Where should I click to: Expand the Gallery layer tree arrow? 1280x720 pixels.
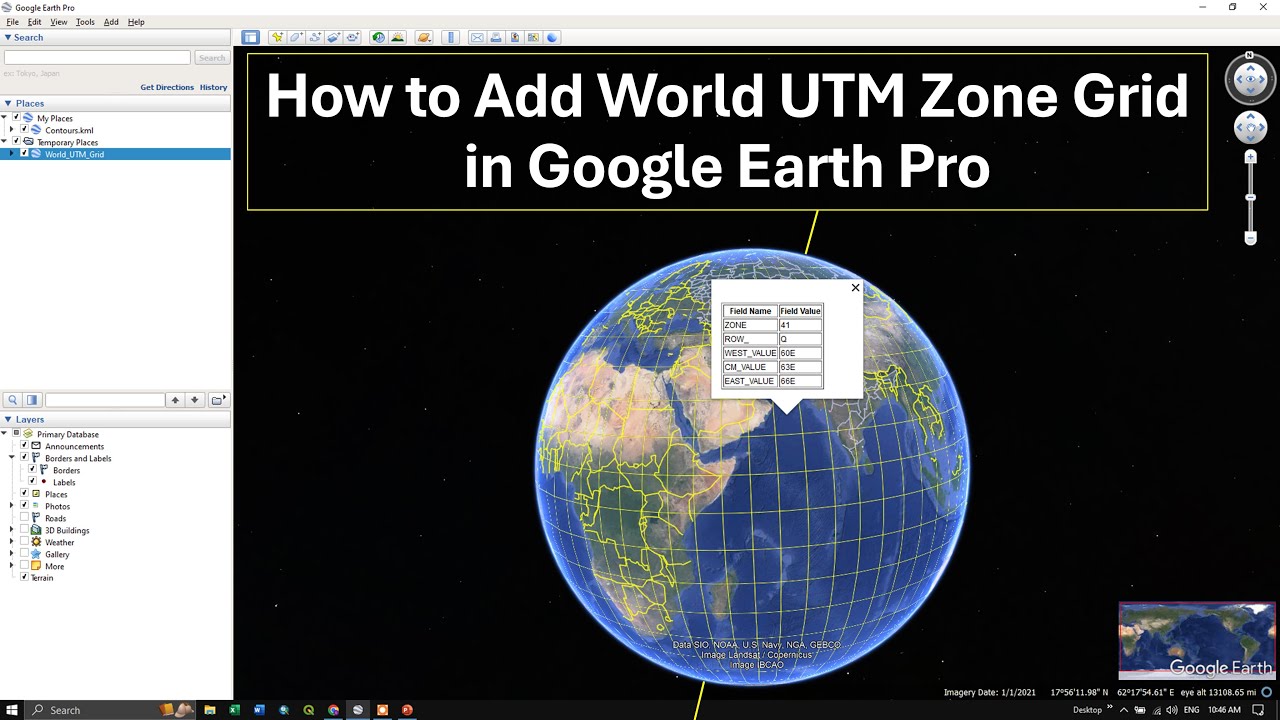(x=12, y=554)
